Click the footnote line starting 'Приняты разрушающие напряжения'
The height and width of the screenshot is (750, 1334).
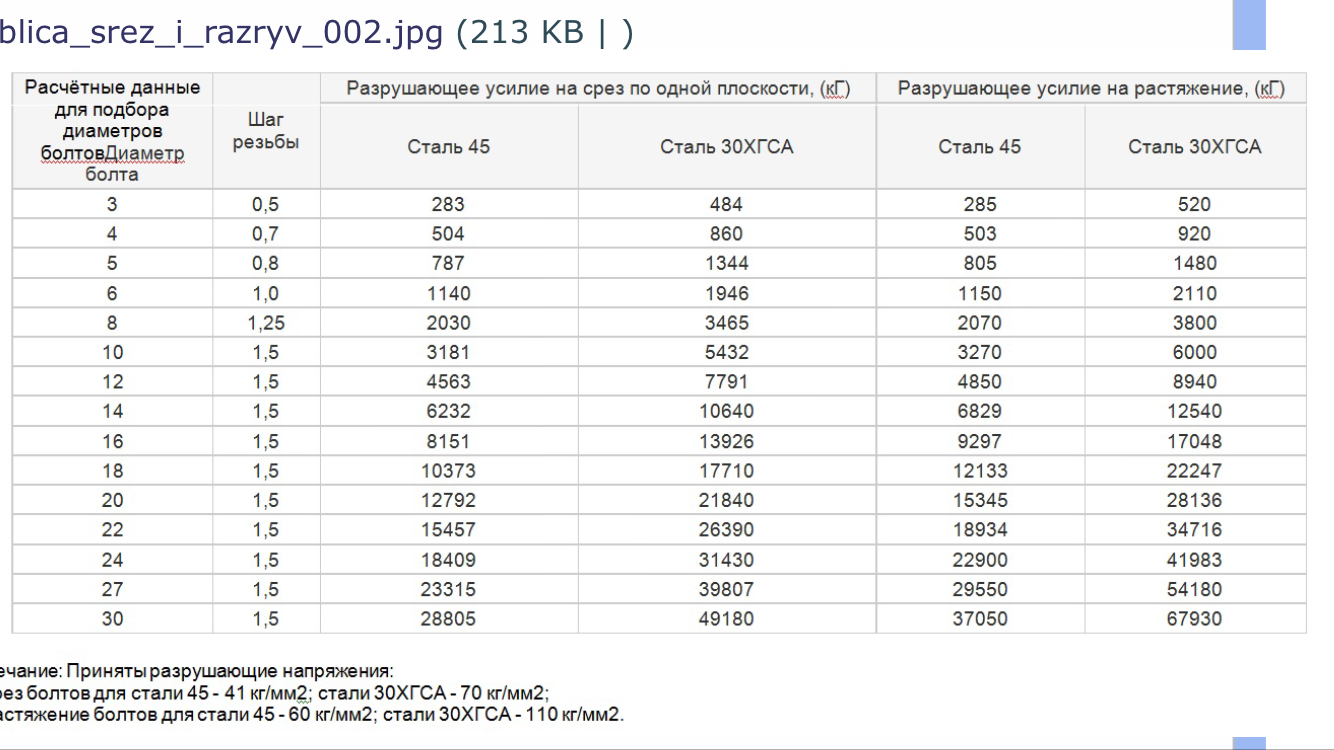(x=200, y=671)
